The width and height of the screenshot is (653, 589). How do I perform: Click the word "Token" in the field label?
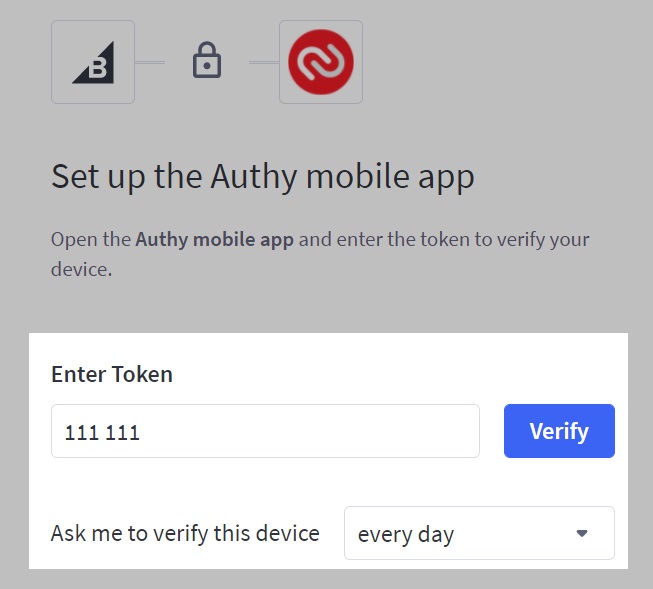click(x=141, y=374)
